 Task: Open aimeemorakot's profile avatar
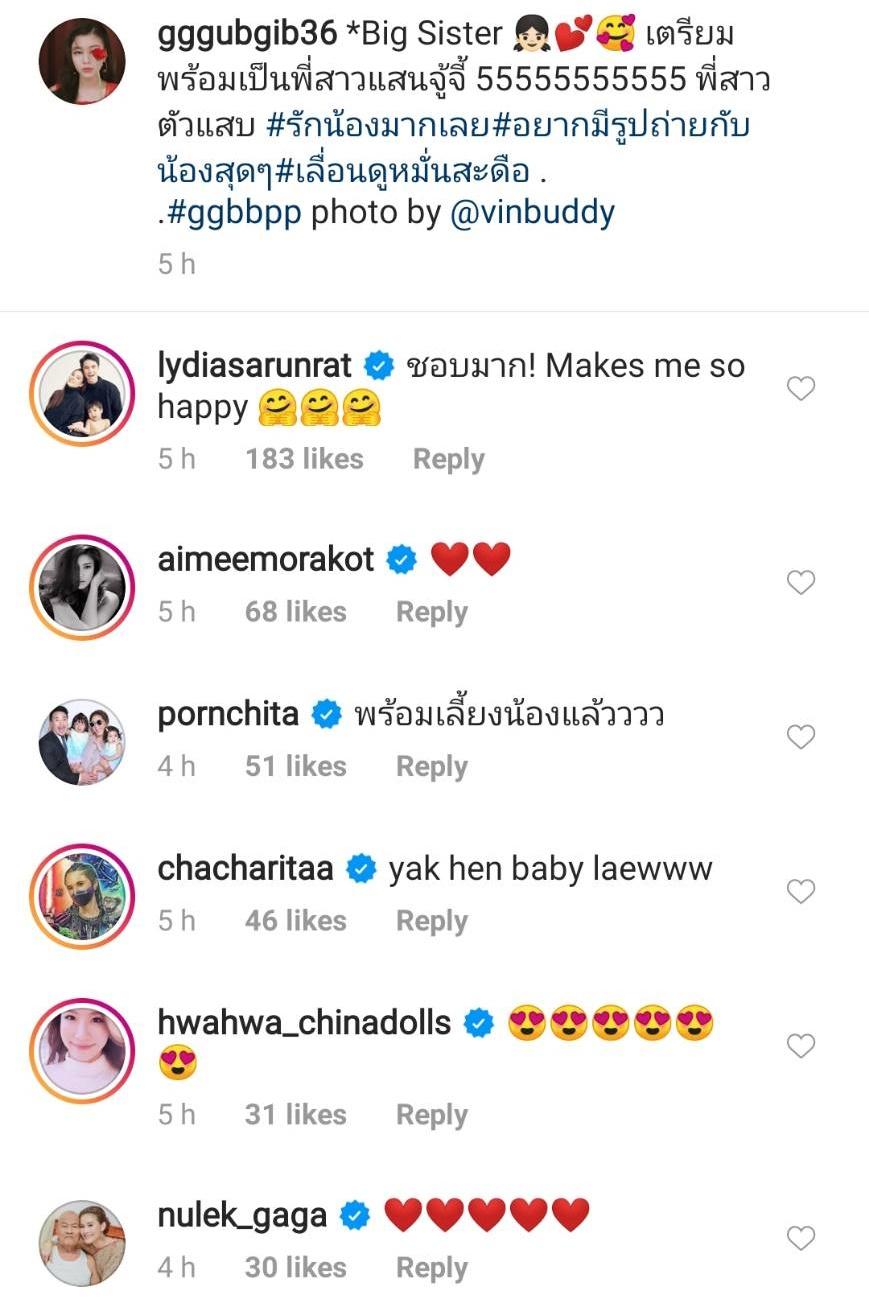(82, 583)
